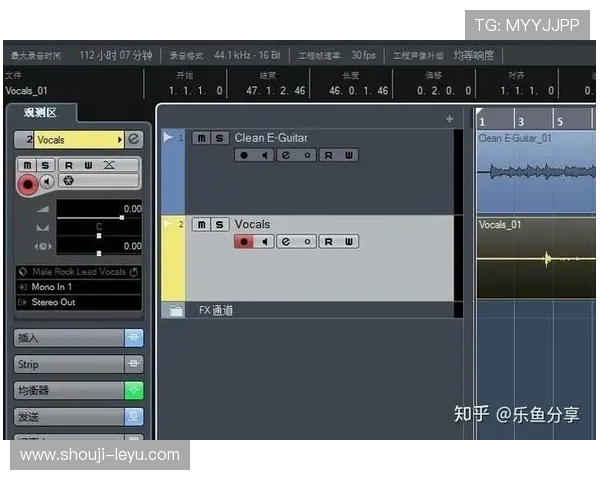Select the Vocals_01 audio clip
600x480 pixels.
pyautogui.click(x=537, y=258)
